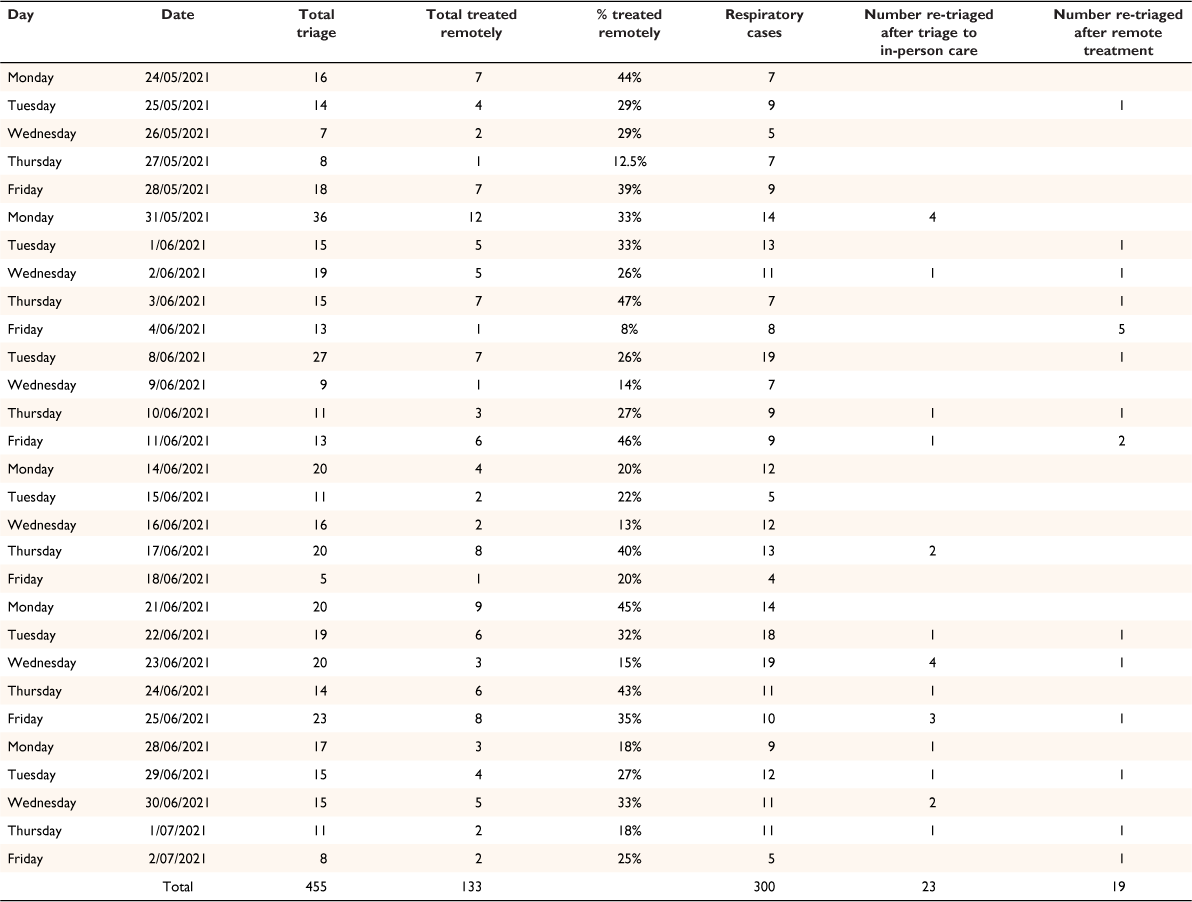Image resolution: width=1192 pixels, height=902 pixels.
Task: Click the 45% value for 21/06/2021
Action: point(629,607)
